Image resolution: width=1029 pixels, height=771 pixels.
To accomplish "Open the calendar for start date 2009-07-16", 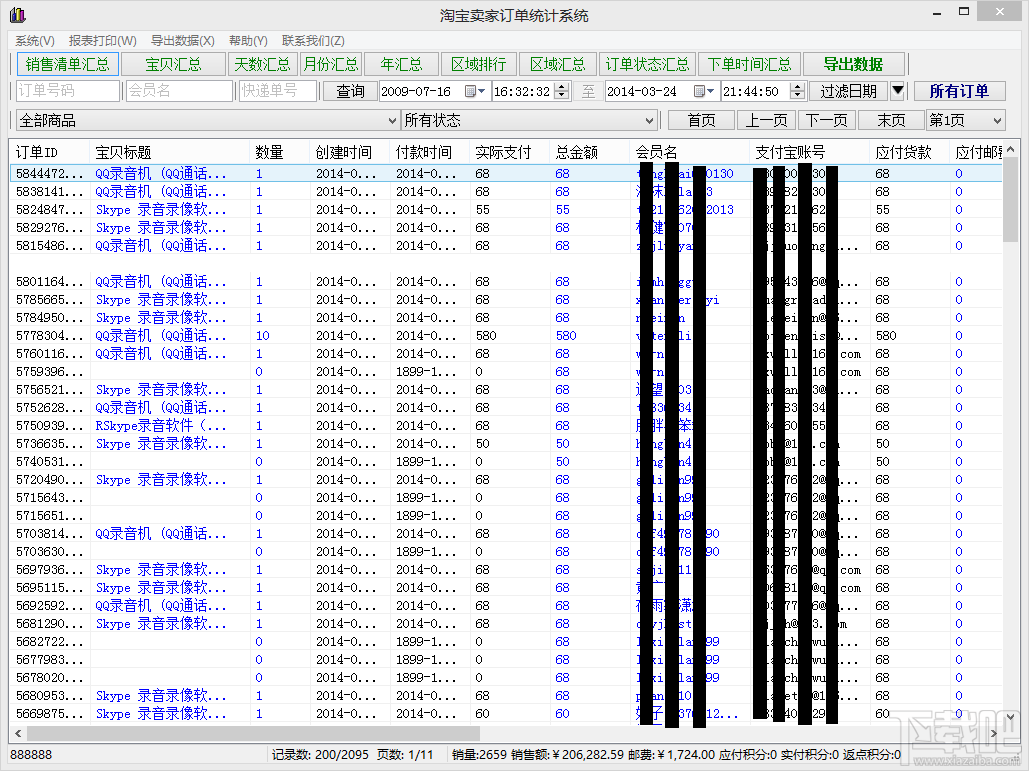I will click(475, 91).
